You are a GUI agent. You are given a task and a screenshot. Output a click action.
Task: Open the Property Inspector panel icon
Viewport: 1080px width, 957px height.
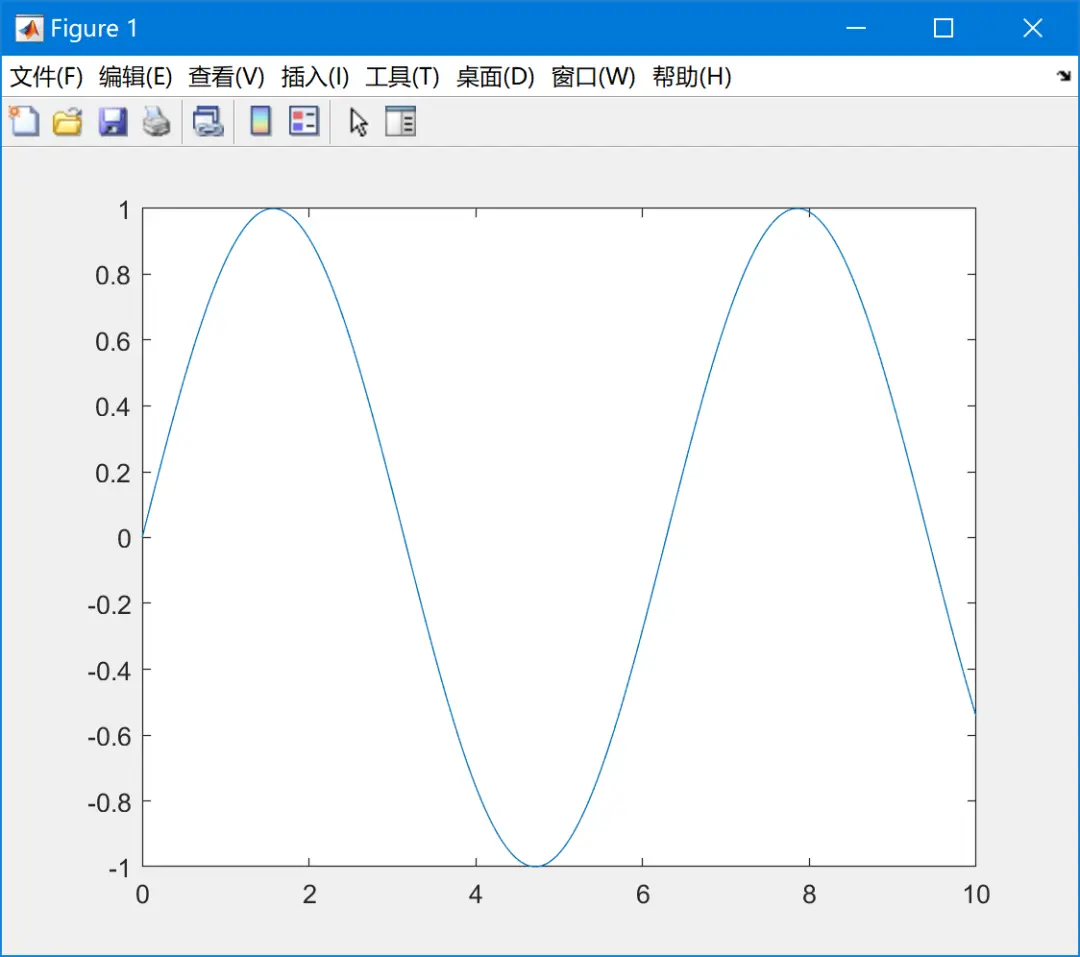point(400,122)
